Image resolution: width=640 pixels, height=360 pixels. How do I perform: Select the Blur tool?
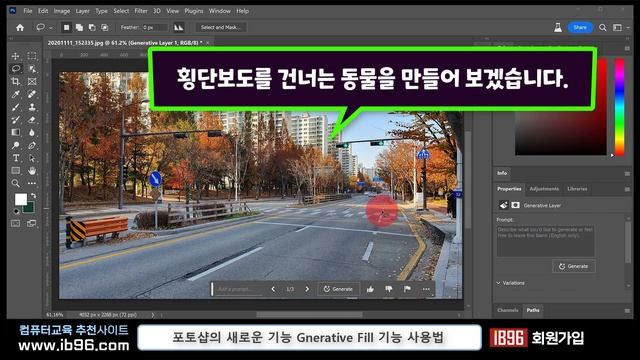tap(32, 132)
